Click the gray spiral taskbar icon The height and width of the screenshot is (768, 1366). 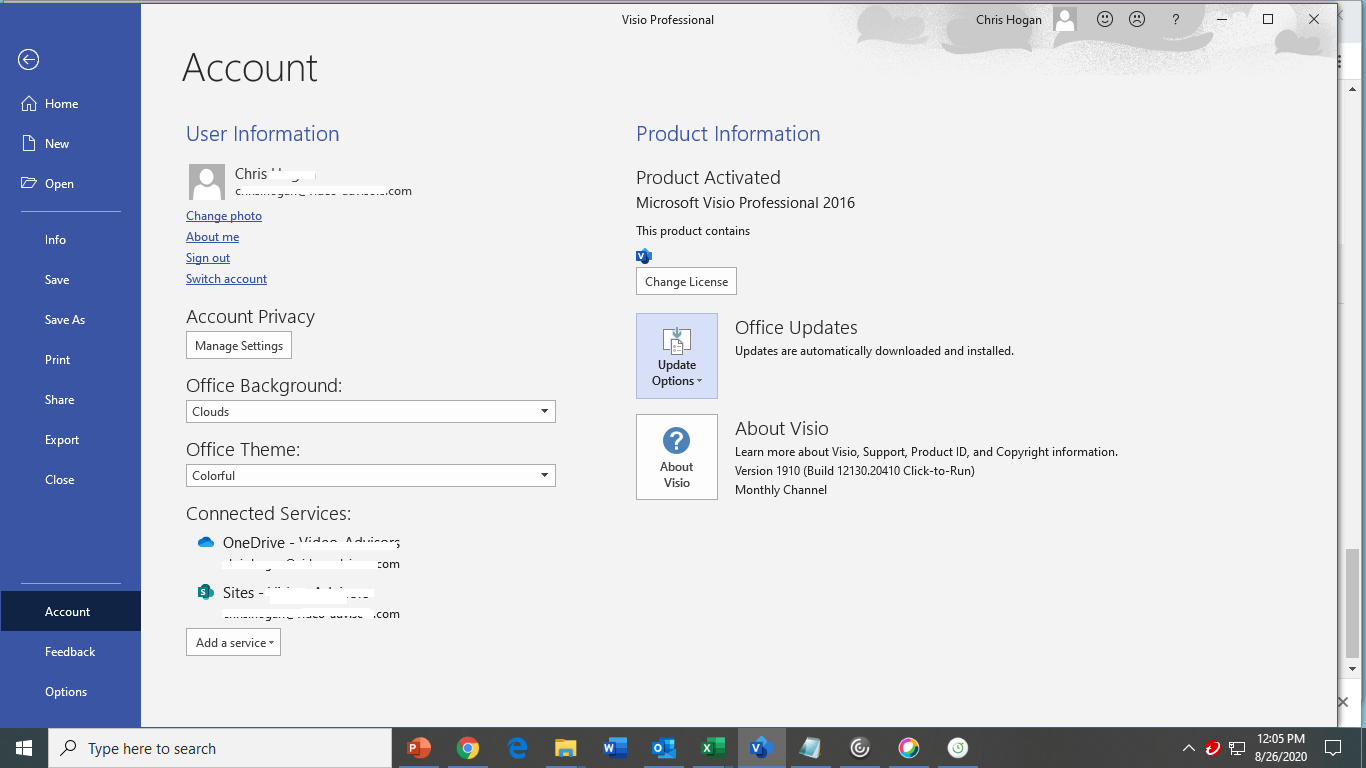[860, 748]
